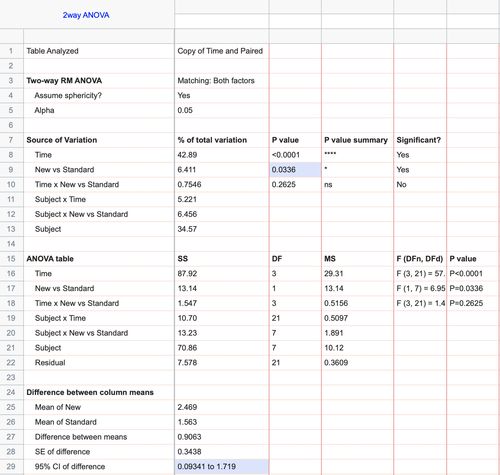Select the 10.12 mean square value
Viewport: 500px width, 475px height.
click(357, 348)
